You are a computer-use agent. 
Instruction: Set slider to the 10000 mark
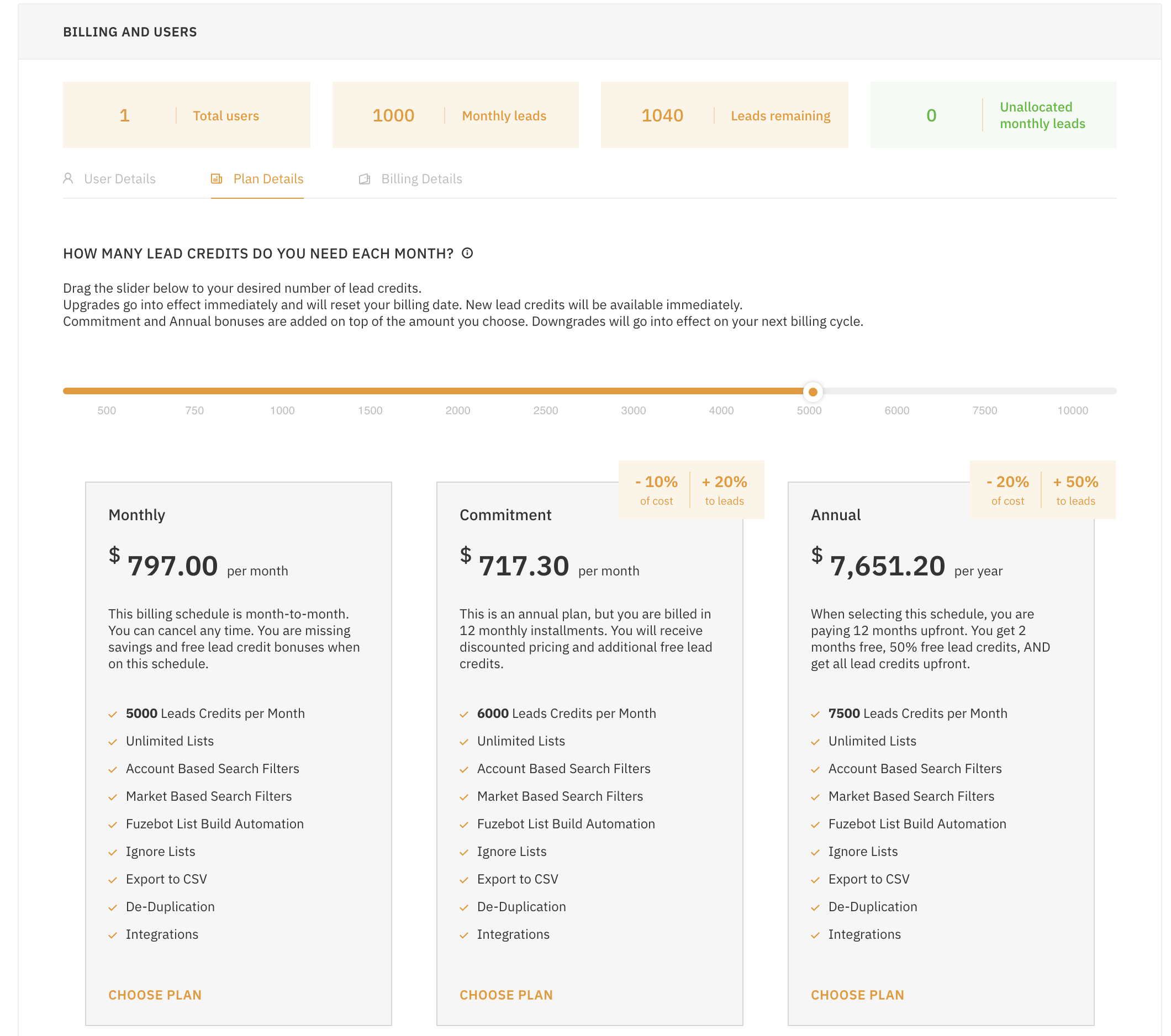[x=1073, y=410]
